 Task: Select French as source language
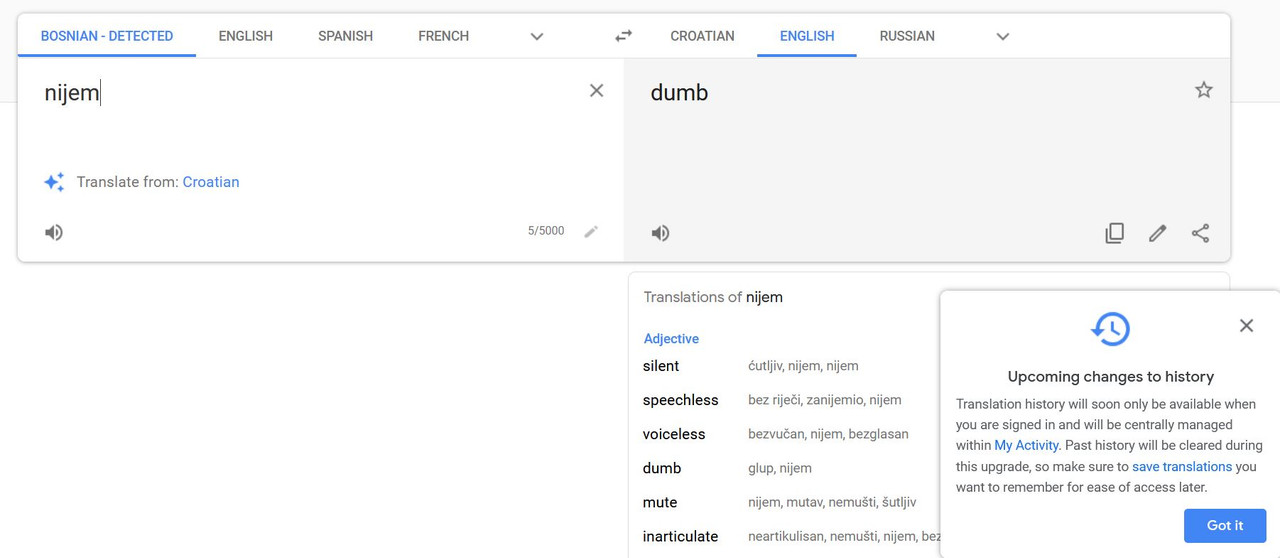point(444,36)
